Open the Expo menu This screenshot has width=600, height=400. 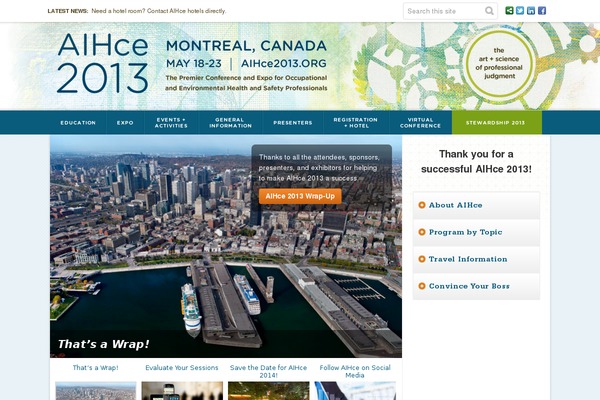click(x=125, y=122)
